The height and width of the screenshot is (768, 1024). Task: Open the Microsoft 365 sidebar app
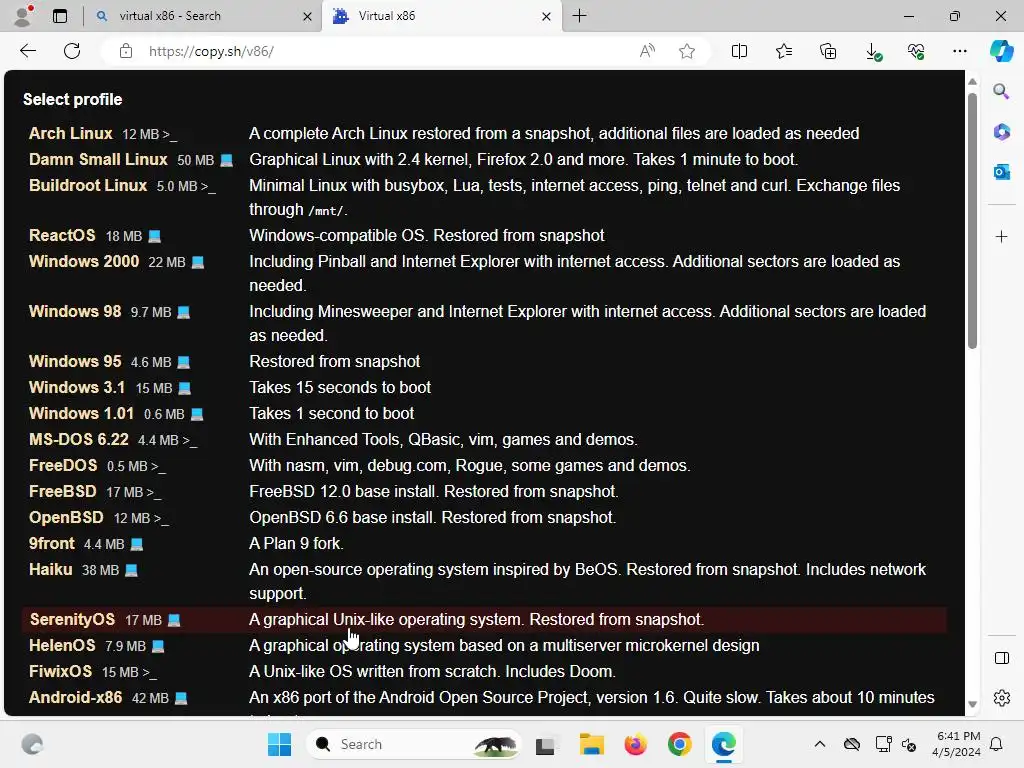click(1001, 132)
